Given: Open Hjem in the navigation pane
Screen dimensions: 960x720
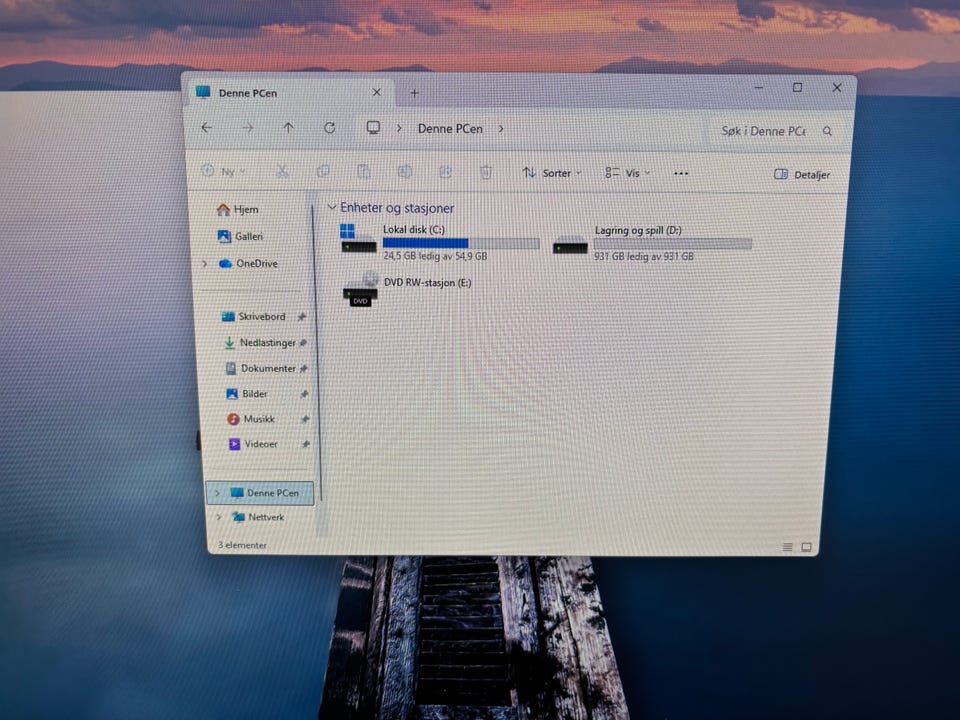Looking at the screenshot, I should click(238, 209).
